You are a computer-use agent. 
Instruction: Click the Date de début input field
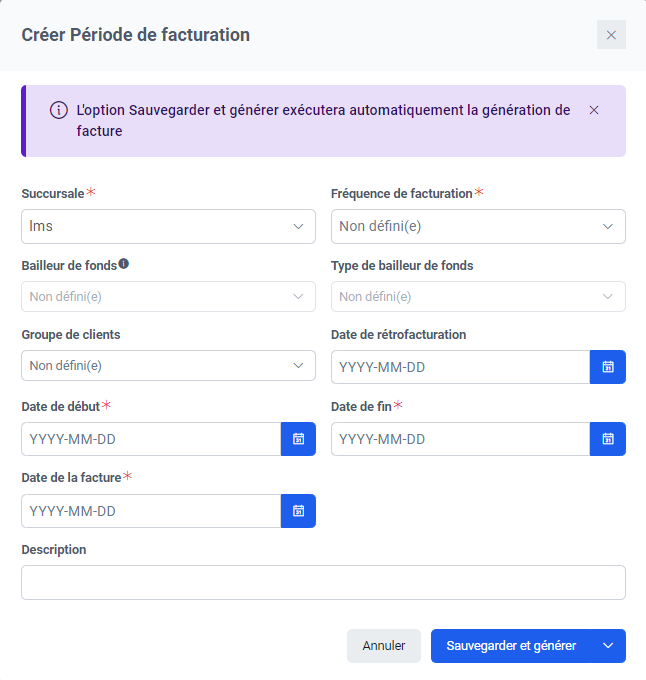[x=150, y=439]
